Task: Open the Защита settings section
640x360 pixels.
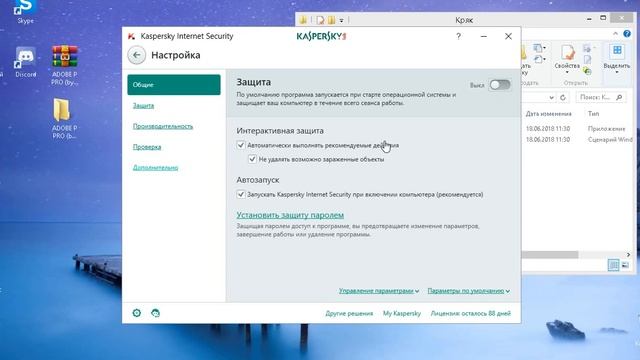Action: tap(143, 106)
